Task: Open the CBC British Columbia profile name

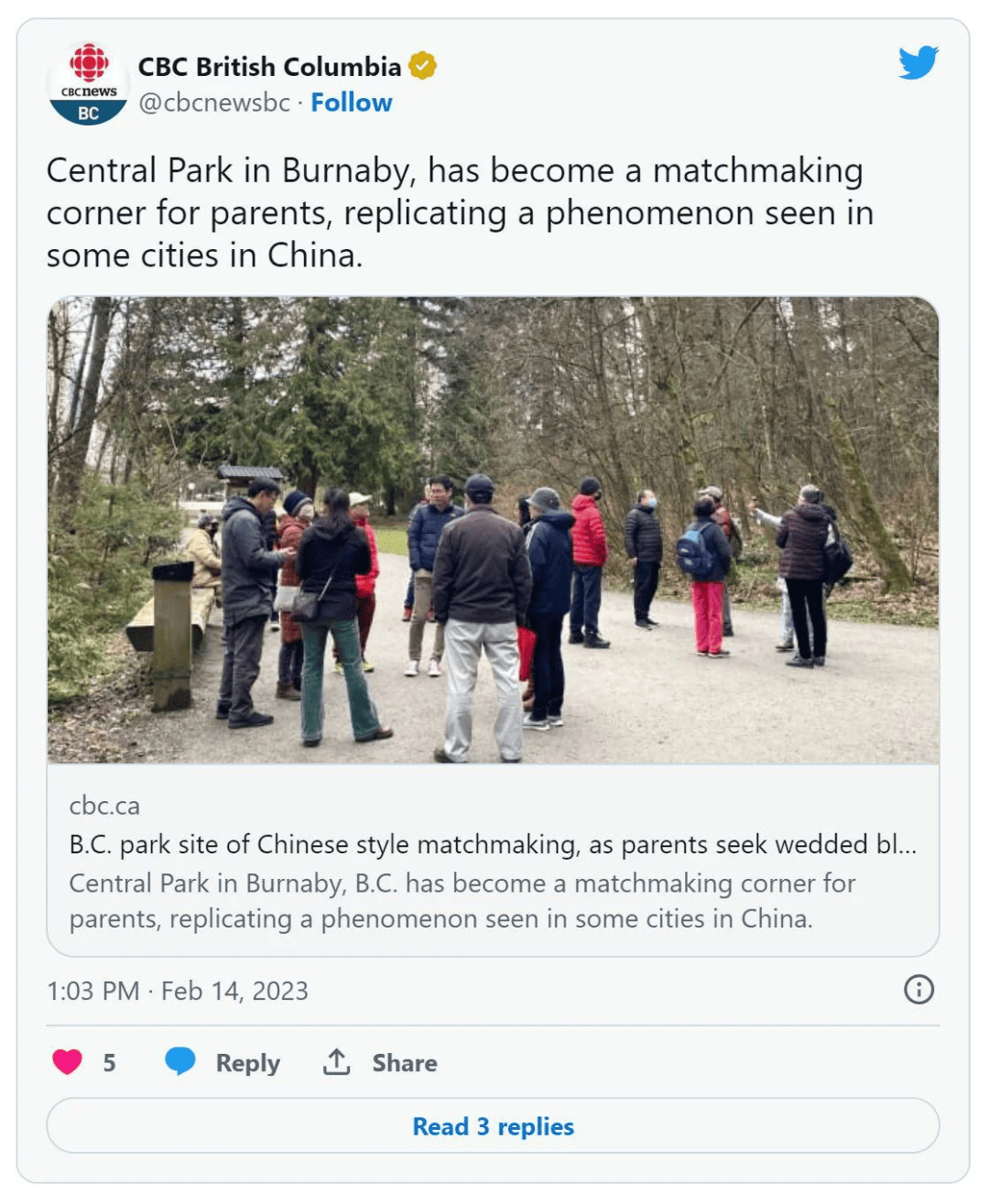Action: pos(269,67)
